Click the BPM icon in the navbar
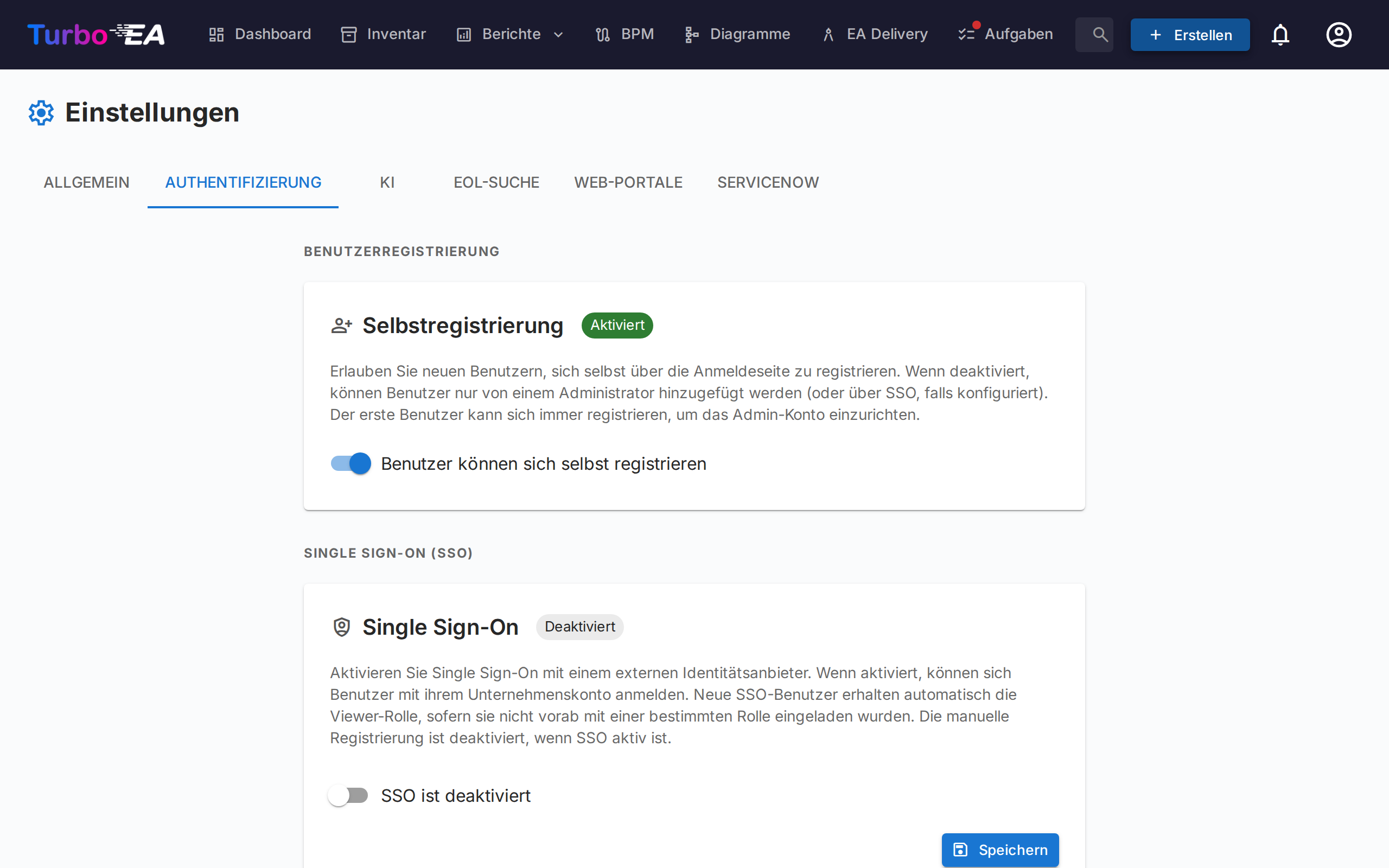Viewport: 1389px width, 868px height. click(x=602, y=34)
